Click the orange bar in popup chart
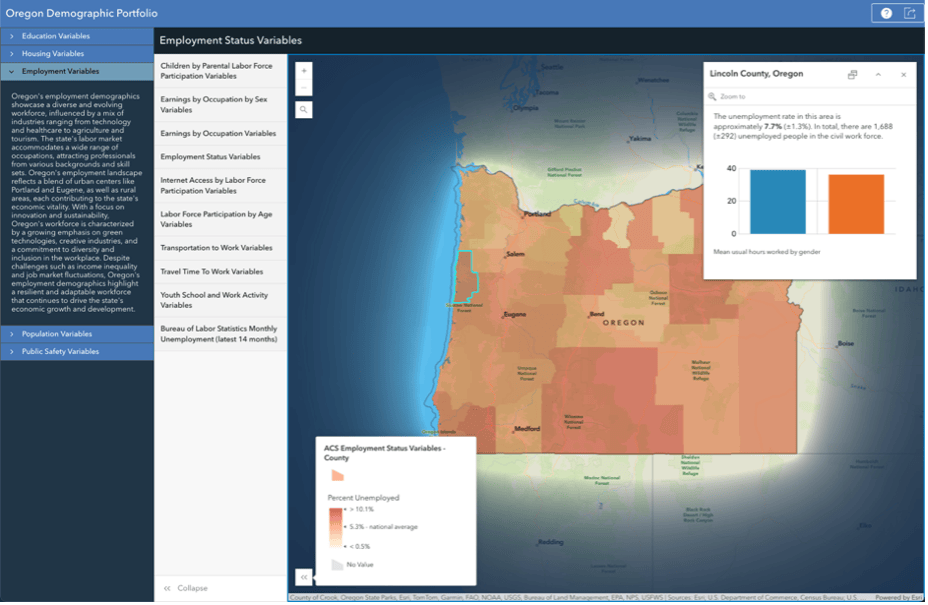 click(x=858, y=205)
